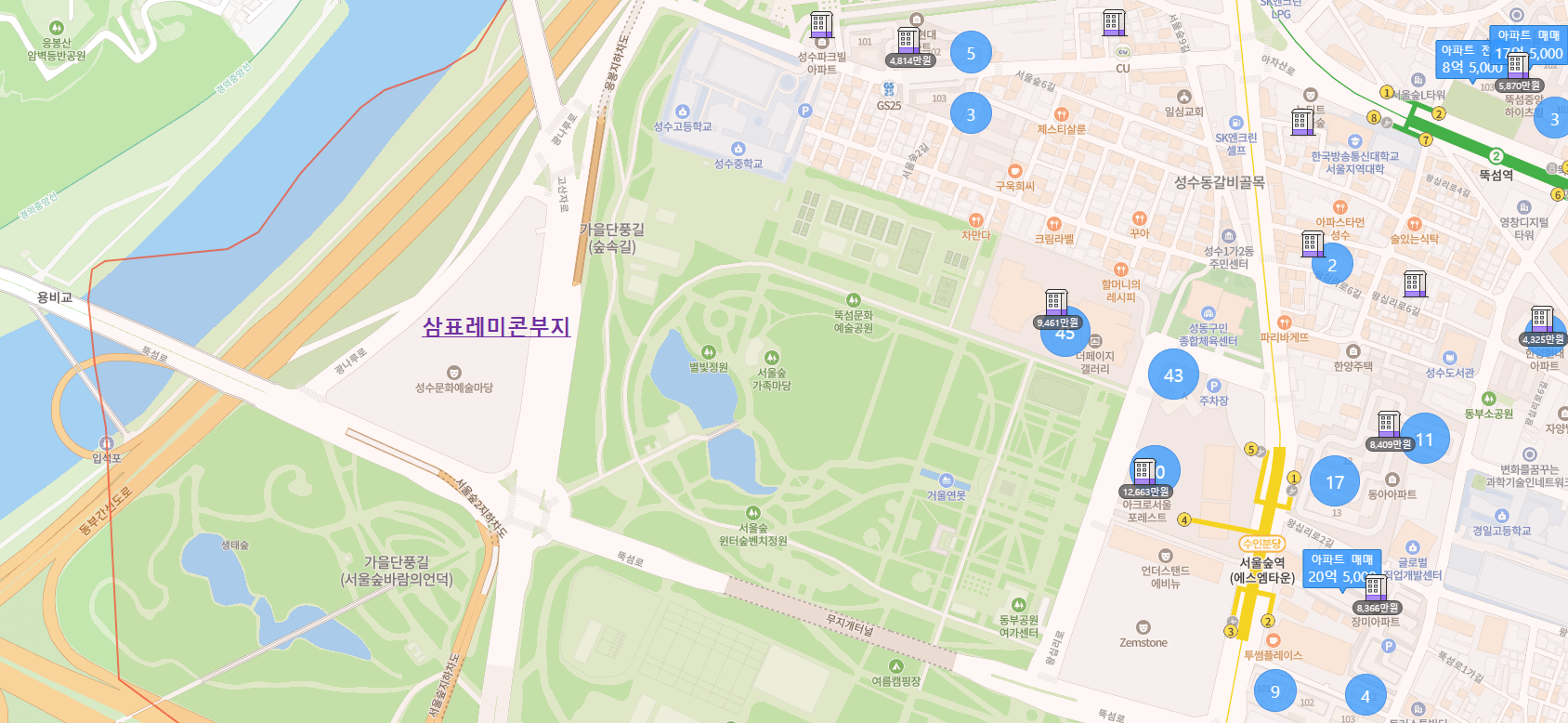Click the 입석포 marker on the river
Viewport: 1568px width, 723px height.
[x=106, y=443]
